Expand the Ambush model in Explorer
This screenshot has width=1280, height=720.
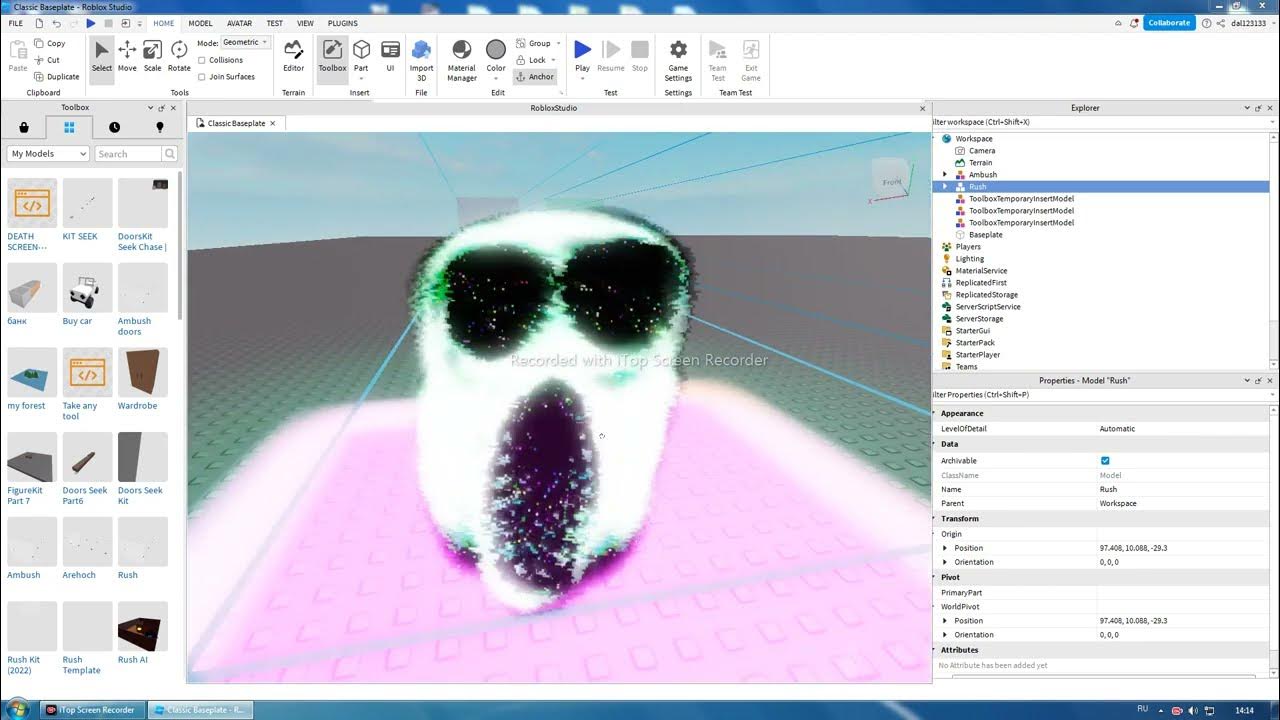click(945, 175)
